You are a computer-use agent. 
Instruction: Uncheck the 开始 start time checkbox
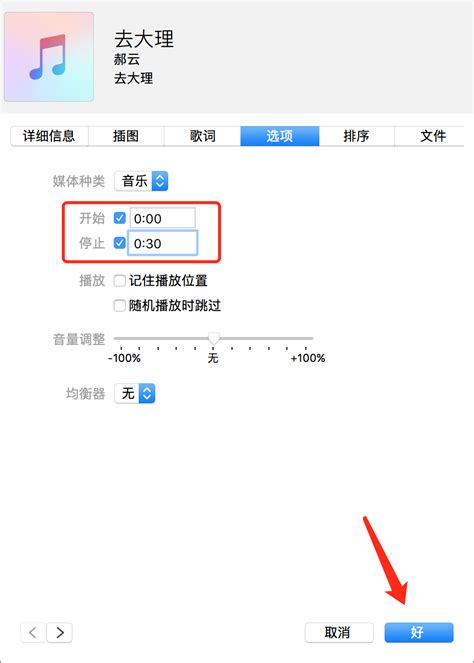(x=120, y=218)
